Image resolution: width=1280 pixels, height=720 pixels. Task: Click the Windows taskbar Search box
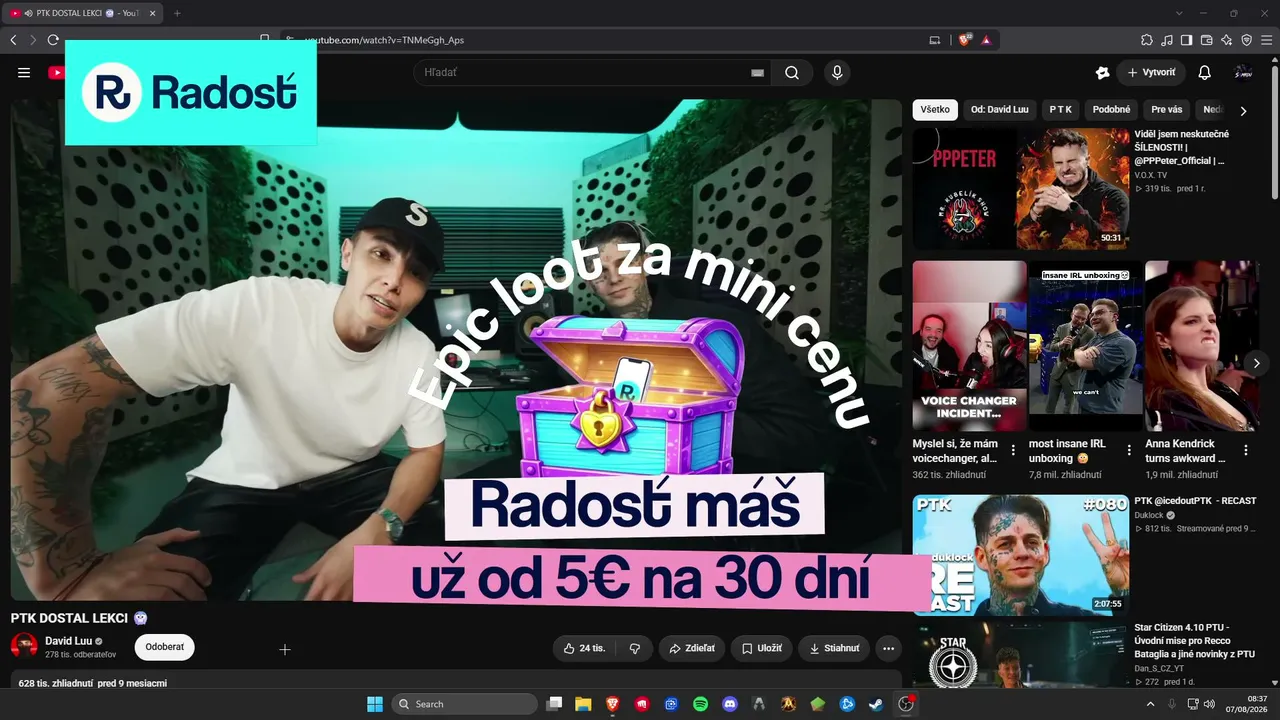pos(465,704)
